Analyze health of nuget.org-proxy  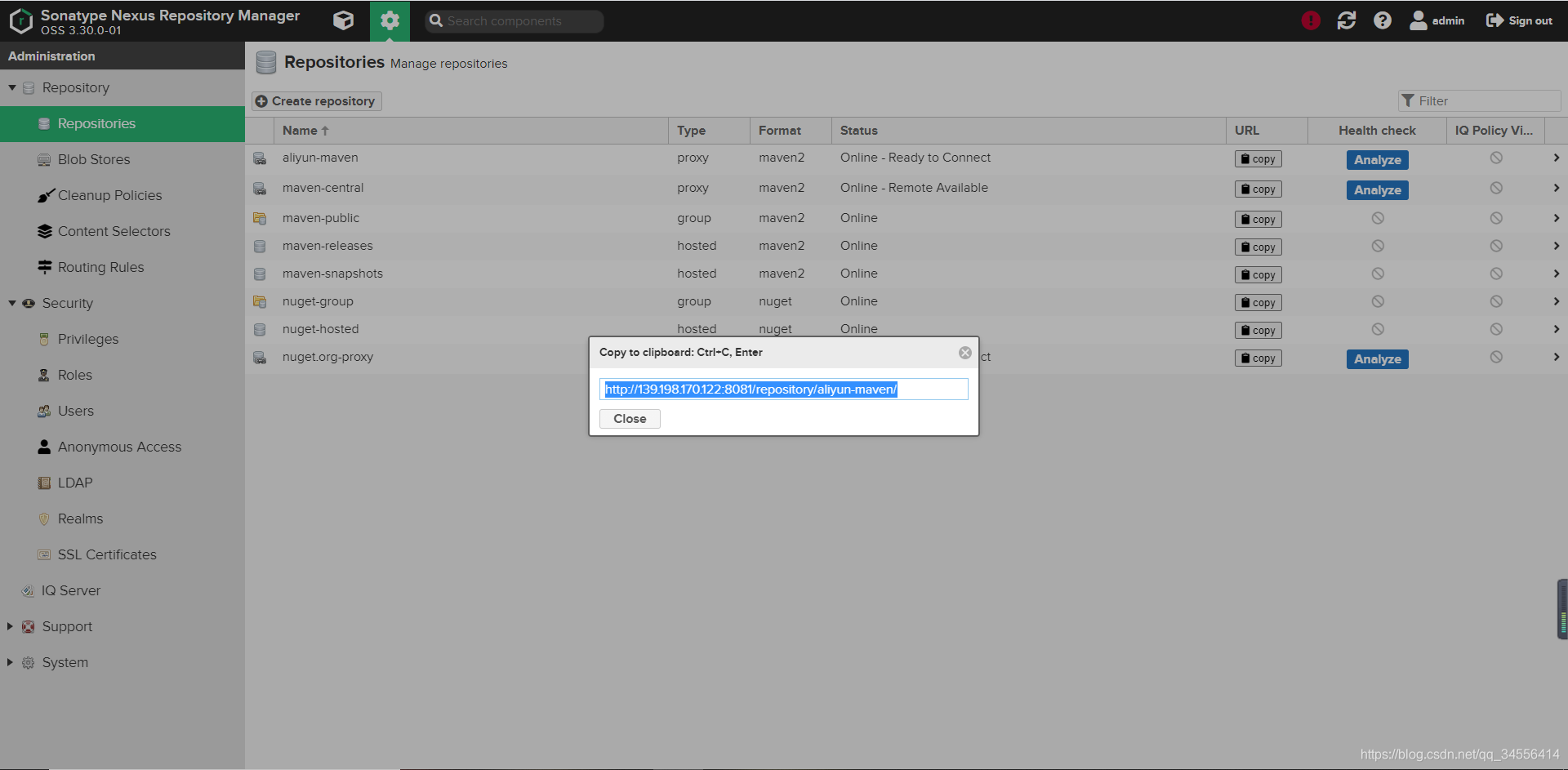1377,359
